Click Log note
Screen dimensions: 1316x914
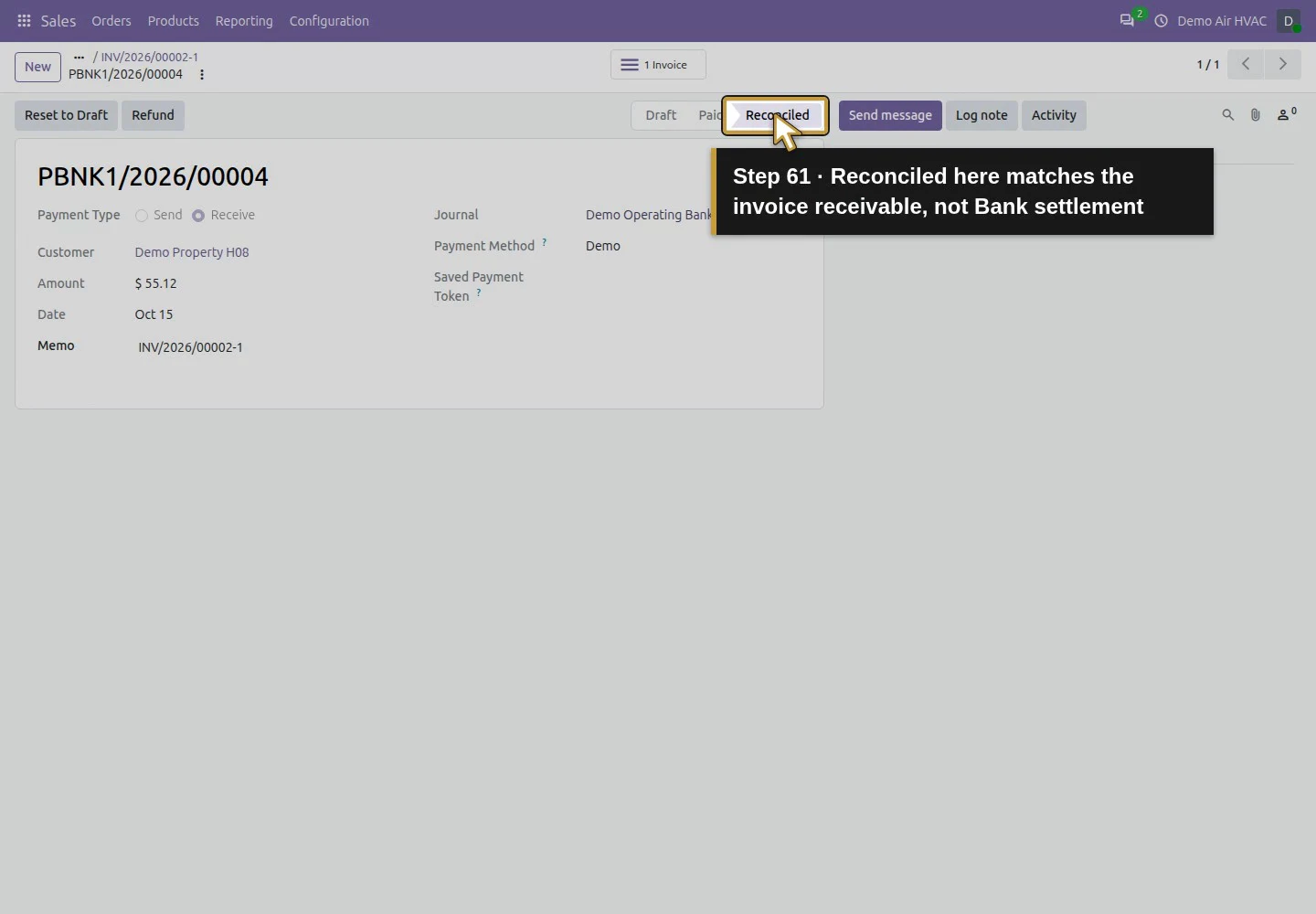[982, 115]
